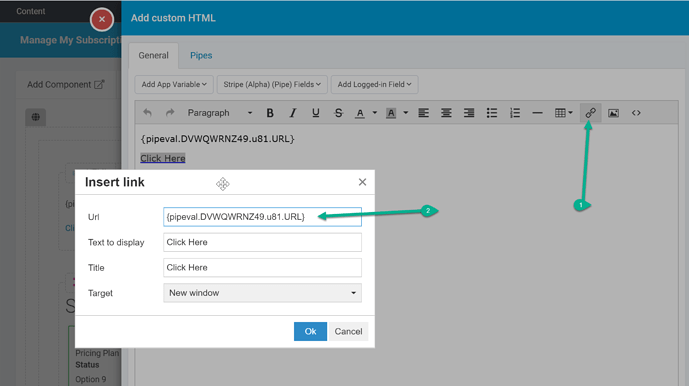The height and width of the screenshot is (386, 689).
Task: Align text right
Action: pos(469,113)
